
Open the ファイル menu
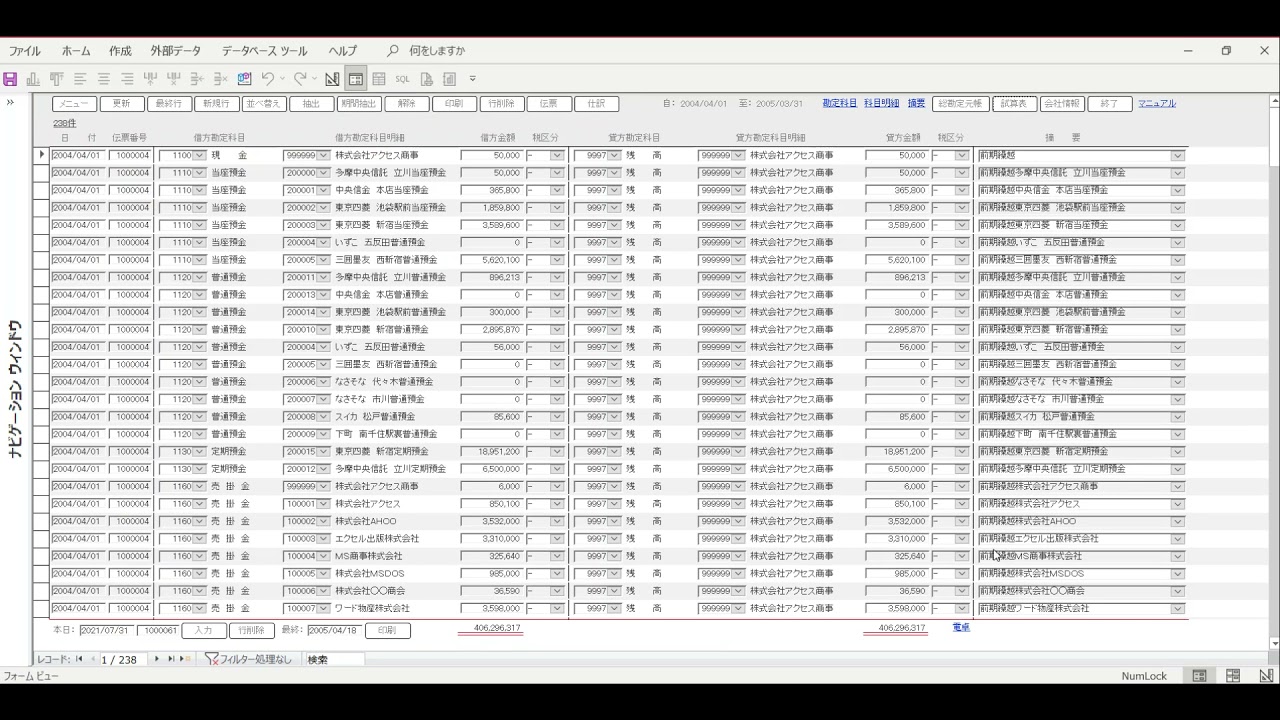click(x=25, y=51)
